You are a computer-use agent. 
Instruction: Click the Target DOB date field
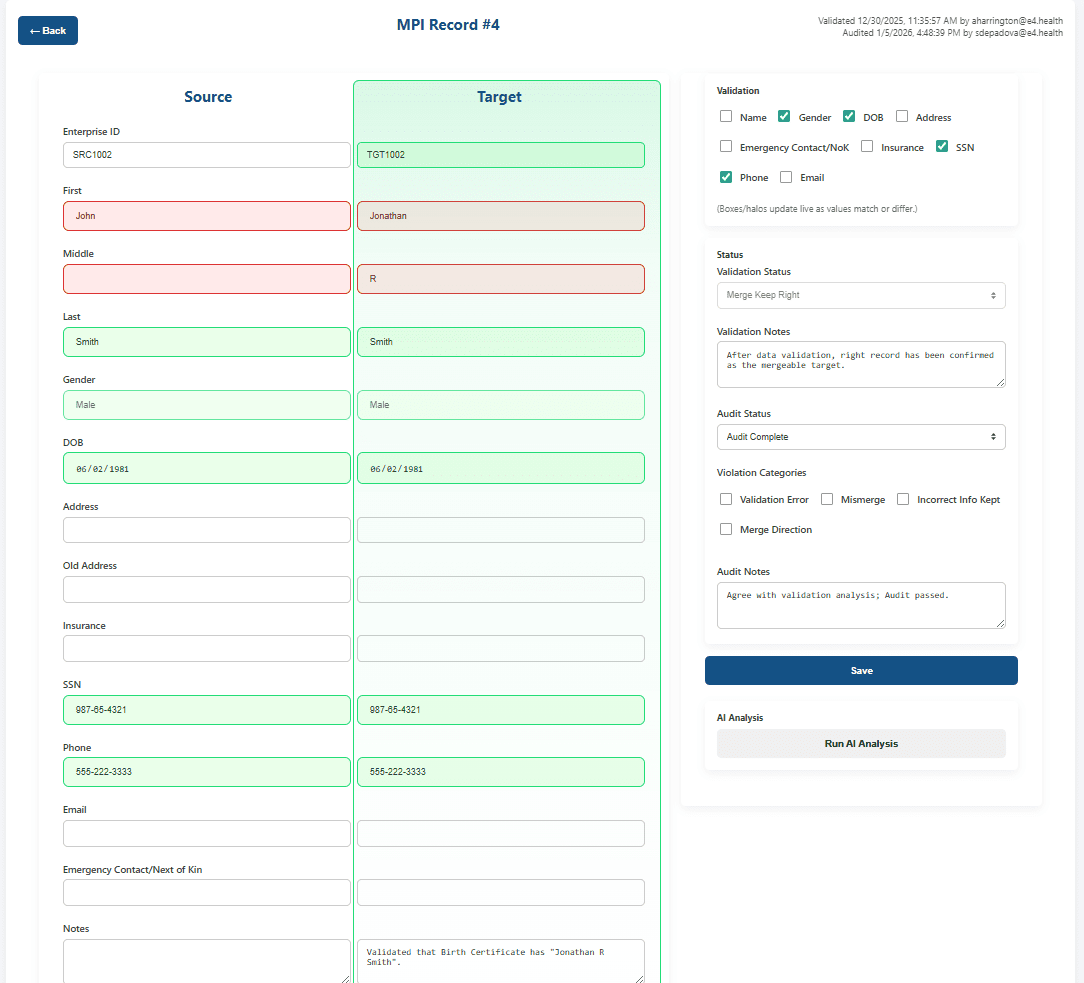(x=501, y=468)
